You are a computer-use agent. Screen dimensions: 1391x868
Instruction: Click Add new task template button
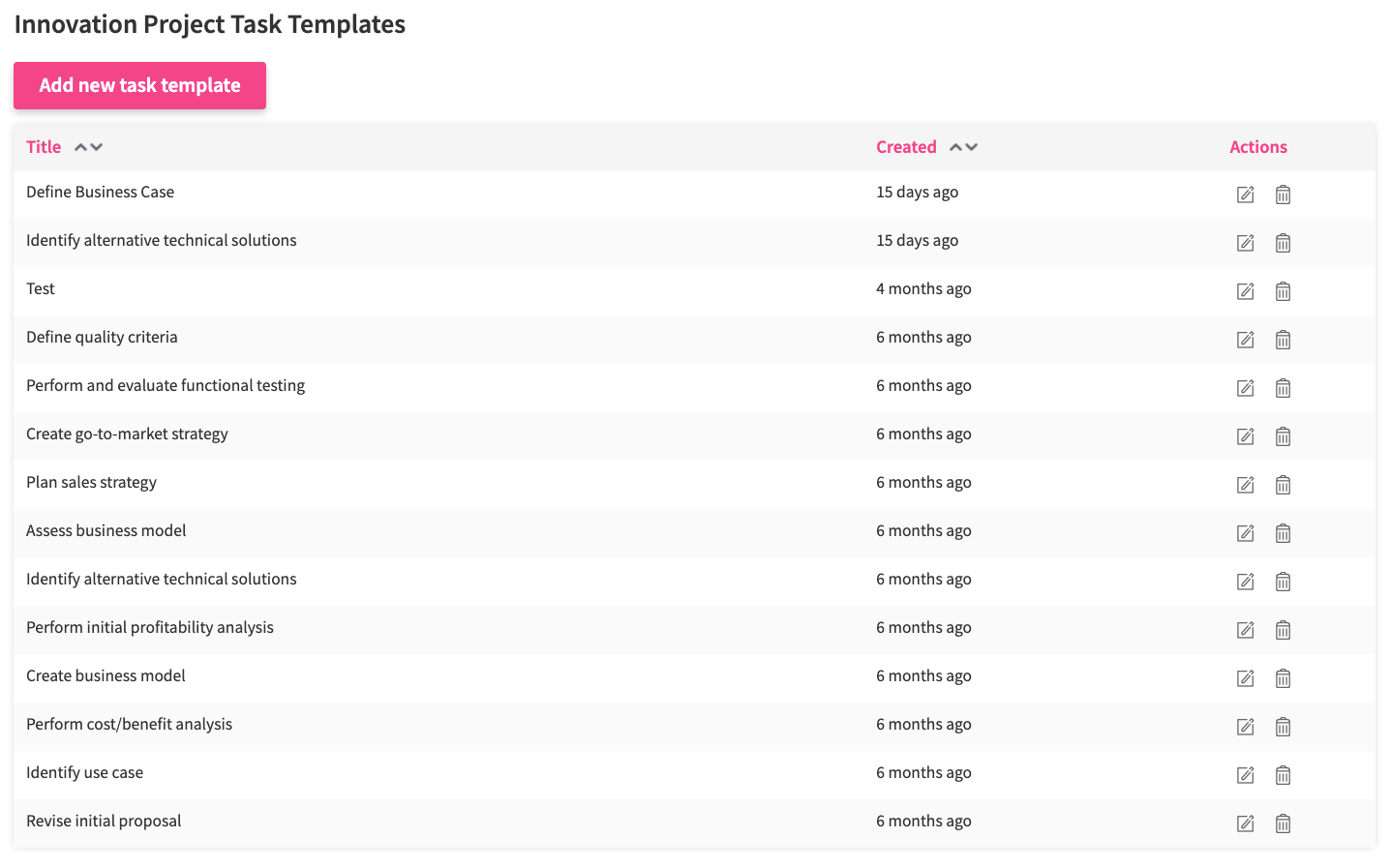[x=139, y=85]
